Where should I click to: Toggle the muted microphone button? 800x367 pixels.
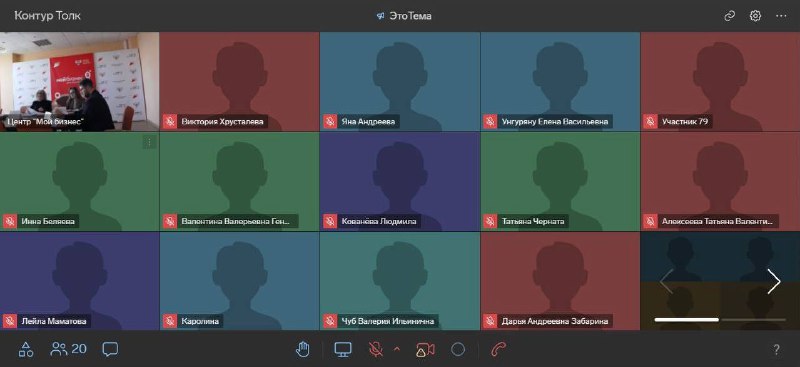pos(376,349)
